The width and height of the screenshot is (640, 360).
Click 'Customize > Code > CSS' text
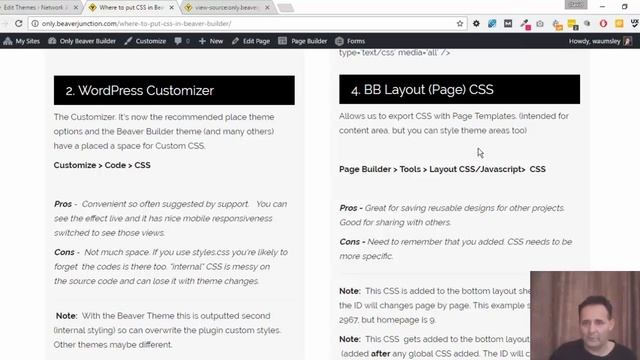pos(102,165)
